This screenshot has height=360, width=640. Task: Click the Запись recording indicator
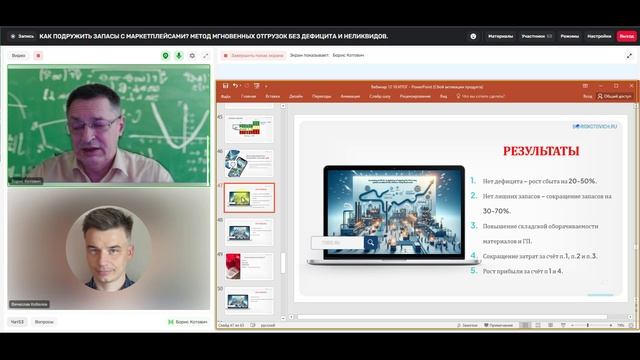[22, 36]
